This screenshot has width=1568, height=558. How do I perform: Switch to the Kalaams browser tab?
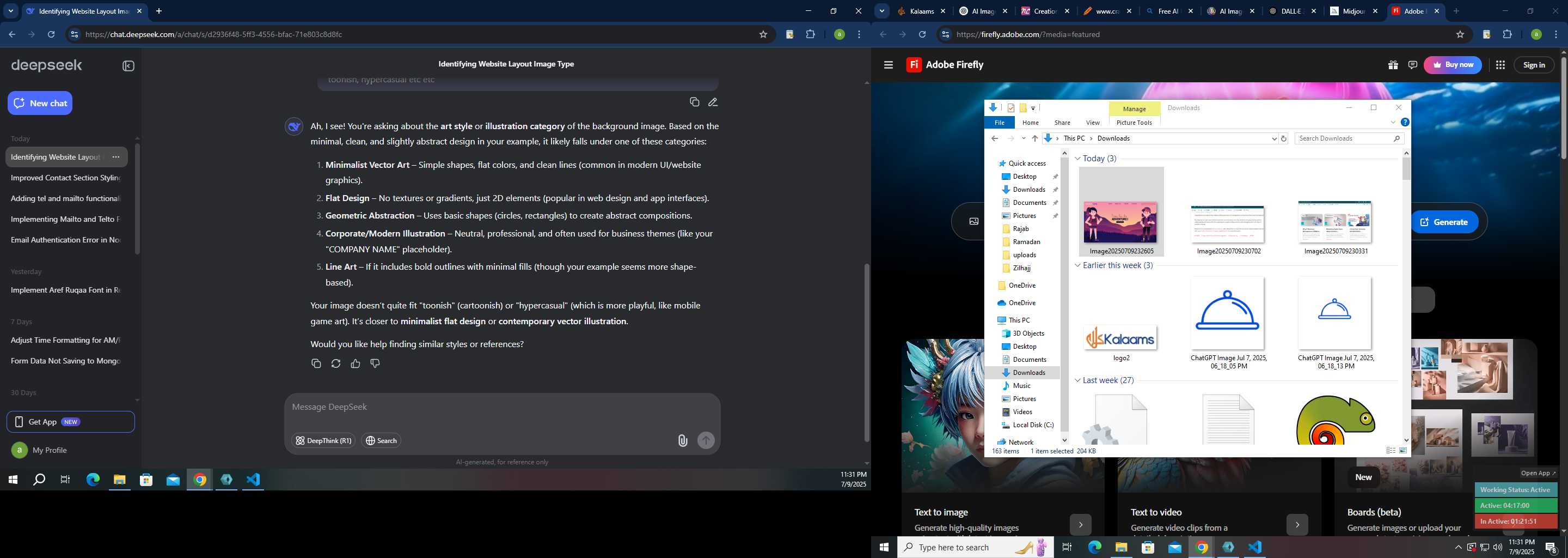click(x=921, y=11)
